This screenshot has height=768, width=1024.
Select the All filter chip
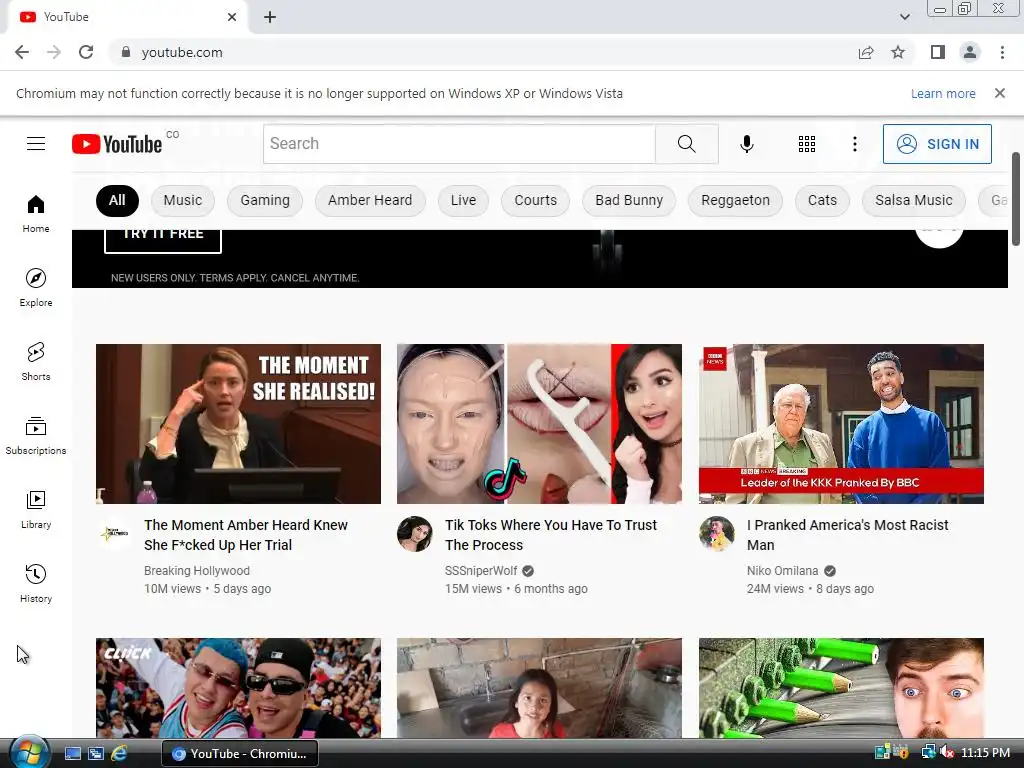pyautogui.click(x=117, y=200)
